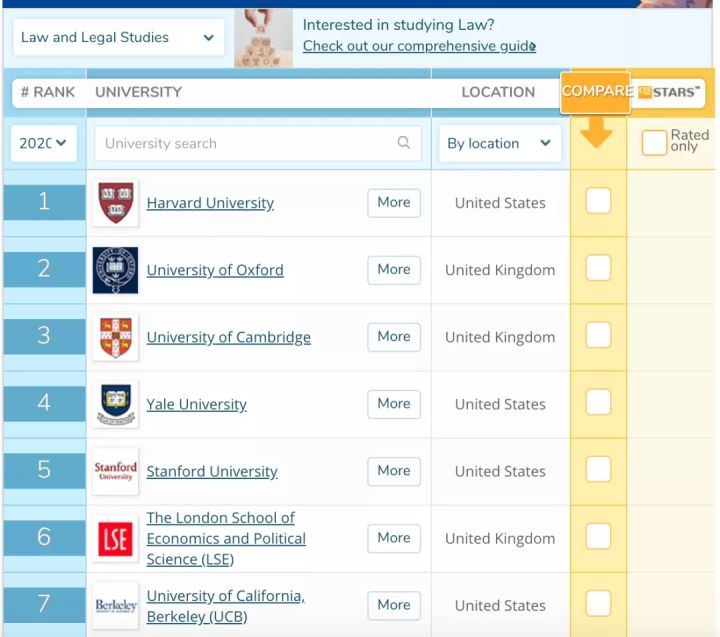The image size is (720, 637).
Task: Click United Kingdom location in Cambridge row
Action: [500, 337]
